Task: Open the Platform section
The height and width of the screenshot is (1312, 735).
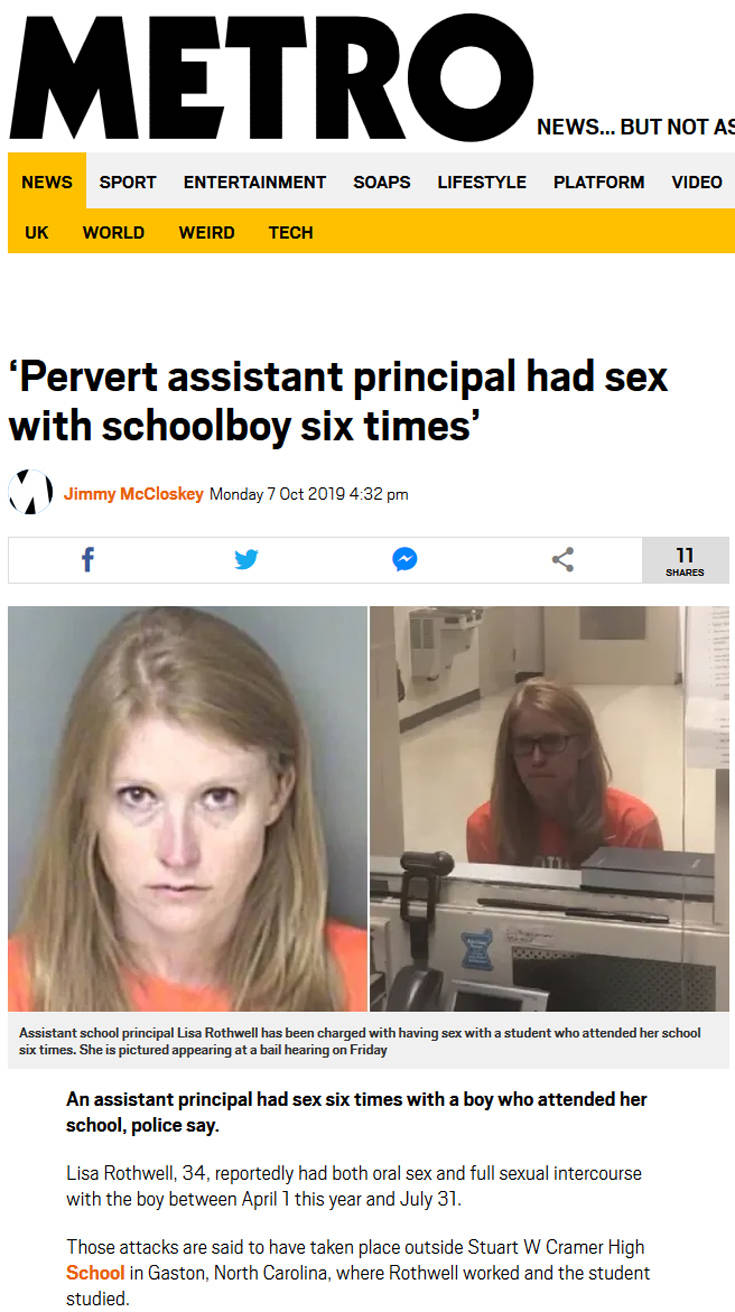Action: 599,182
